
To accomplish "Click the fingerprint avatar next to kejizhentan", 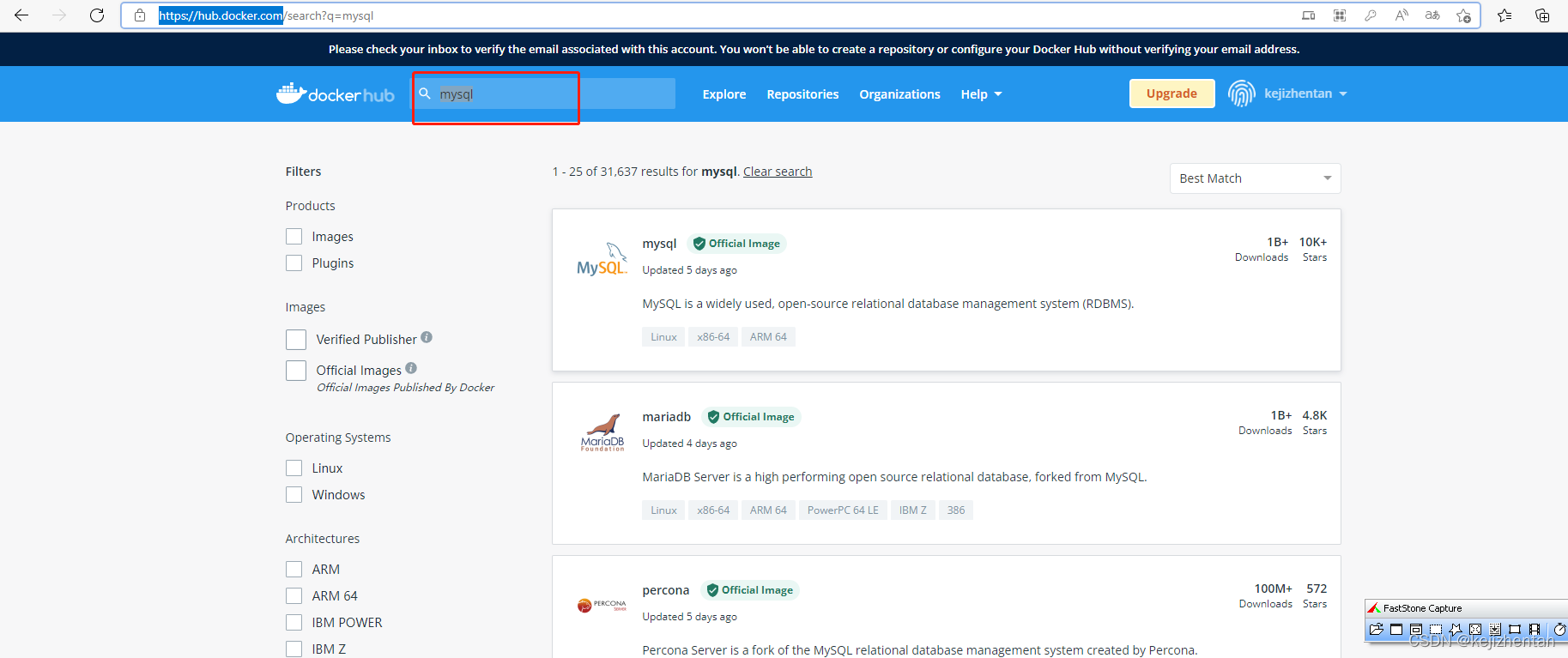I will point(1241,94).
